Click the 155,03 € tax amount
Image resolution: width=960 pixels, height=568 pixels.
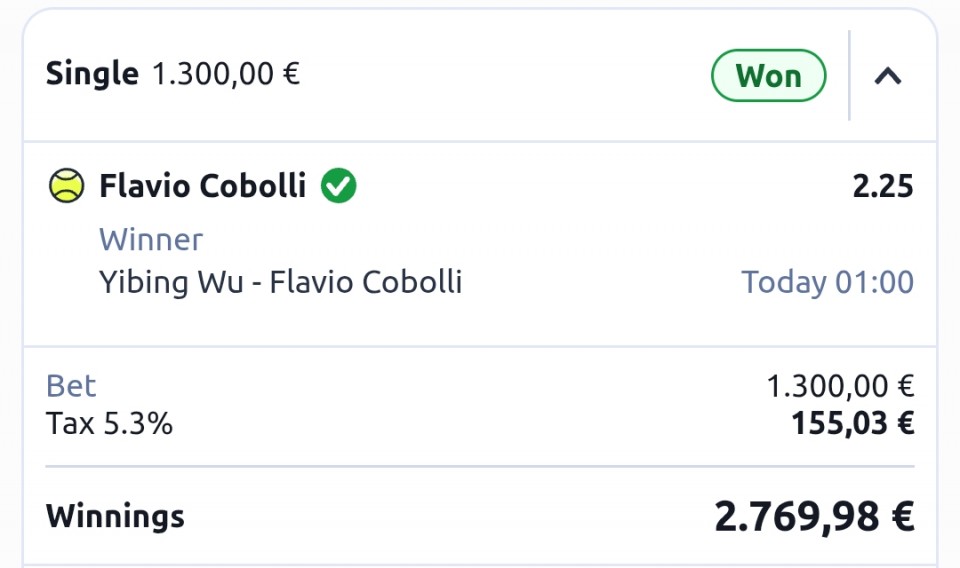852,424
